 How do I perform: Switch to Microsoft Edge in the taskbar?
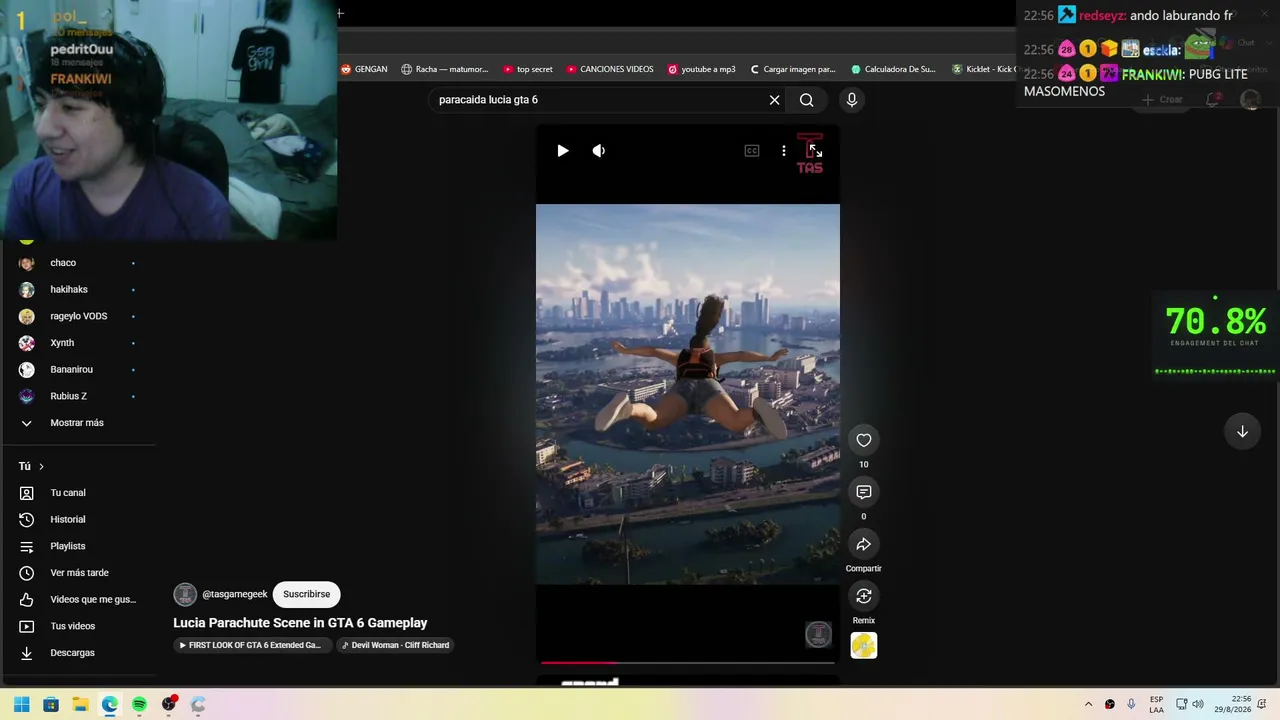point(110,704)
